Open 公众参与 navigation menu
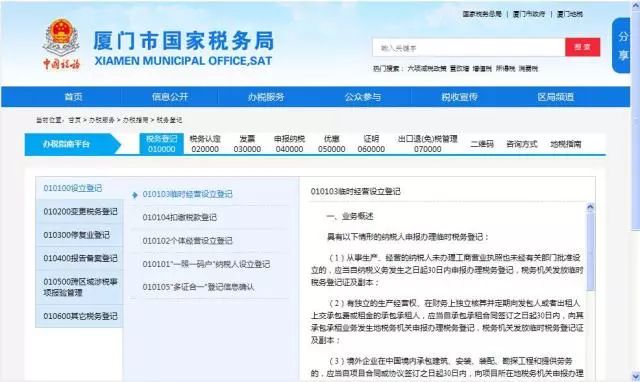The width and height of the screenshot is (640, 382). [x=362, y=97]
